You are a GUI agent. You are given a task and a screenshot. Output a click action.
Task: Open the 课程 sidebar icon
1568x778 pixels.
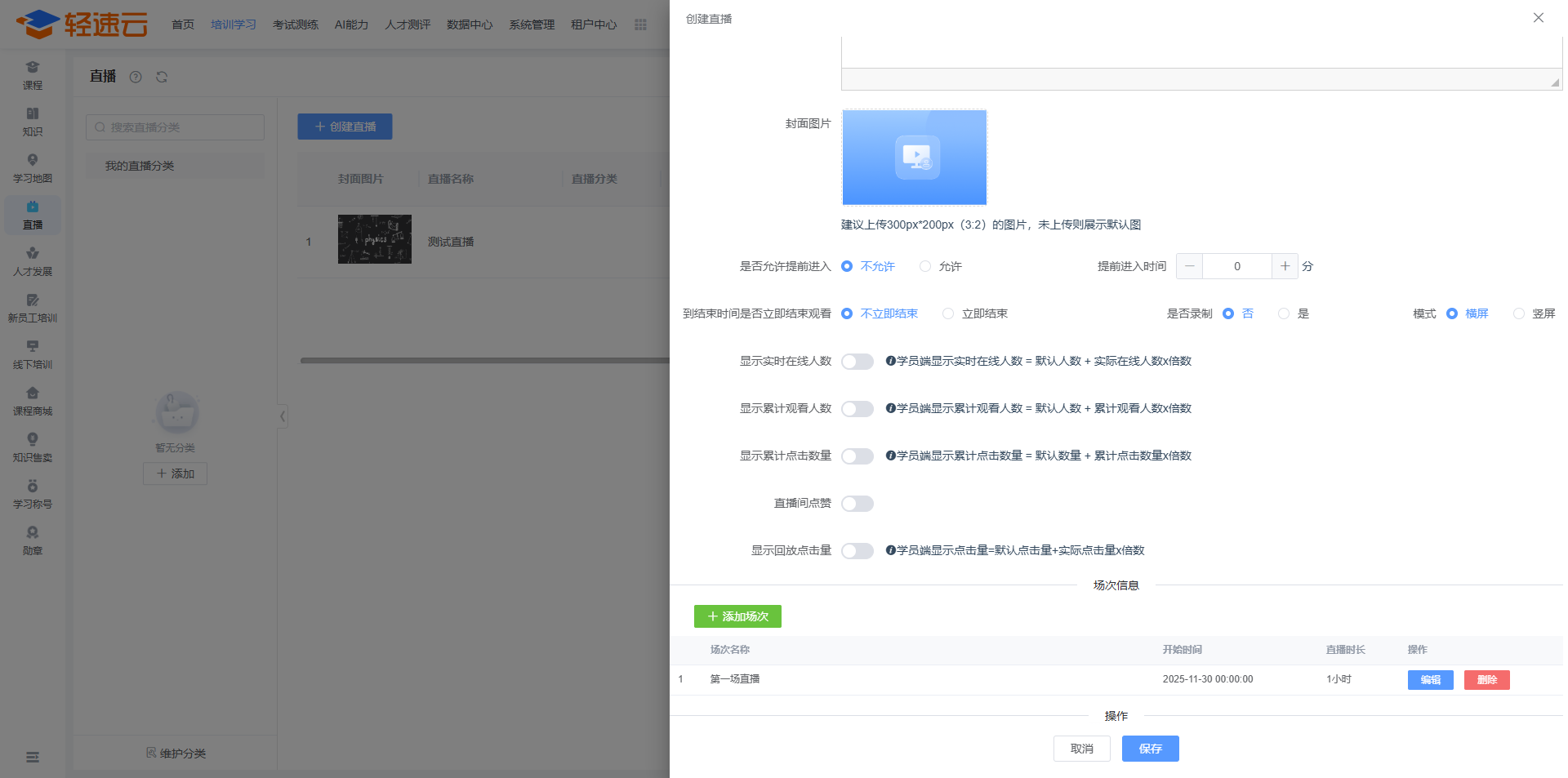pos(33,75)
